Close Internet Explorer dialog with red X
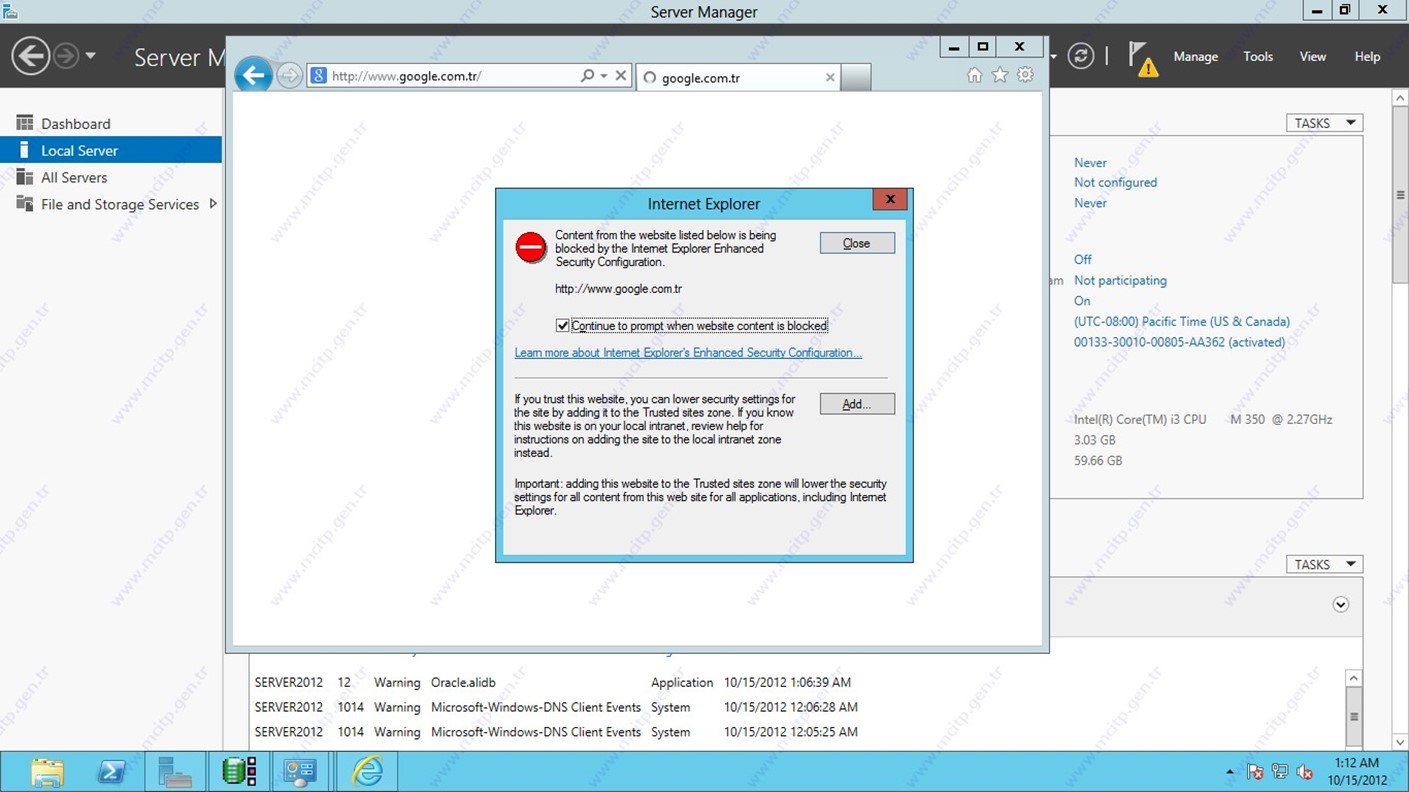Screen dimensions: 1409x792 click(890, 200)
